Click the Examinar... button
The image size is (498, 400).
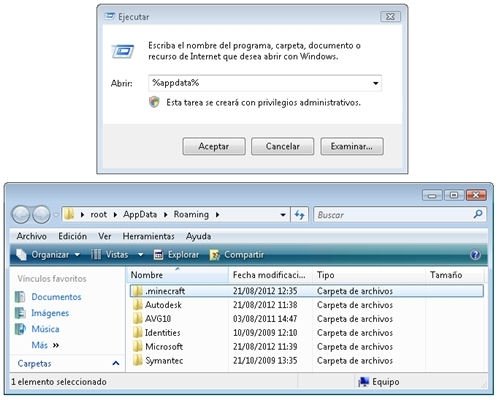tap(352, 146)
